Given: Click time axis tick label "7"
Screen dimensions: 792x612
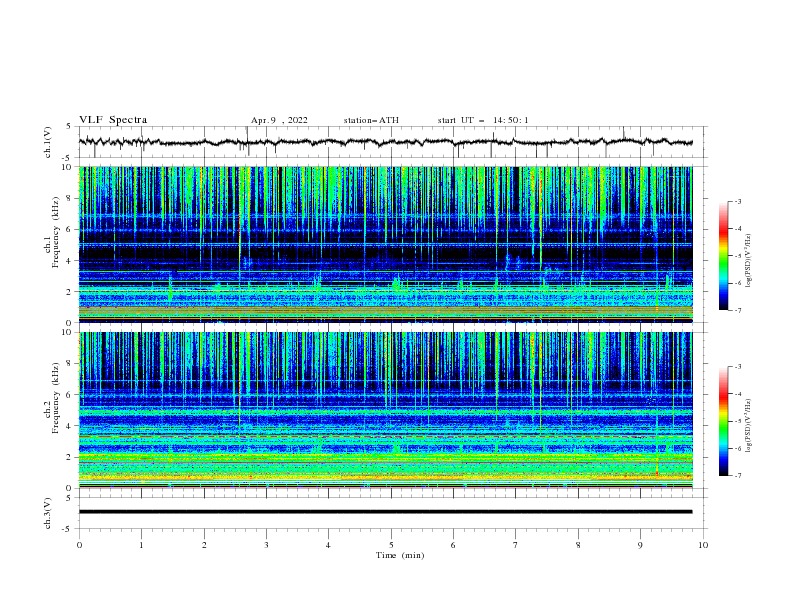Looking at the screenshot, I should pyautogui.click(x=516, y=545).
